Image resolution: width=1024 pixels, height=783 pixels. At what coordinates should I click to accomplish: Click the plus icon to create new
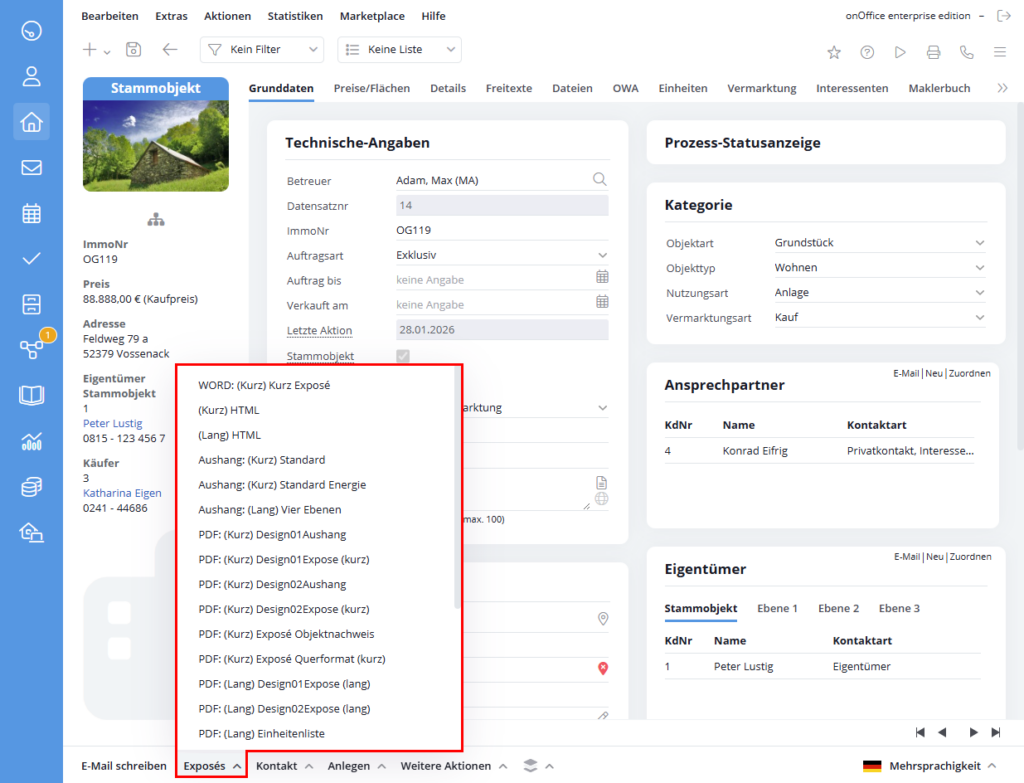(x=89, y=50)
